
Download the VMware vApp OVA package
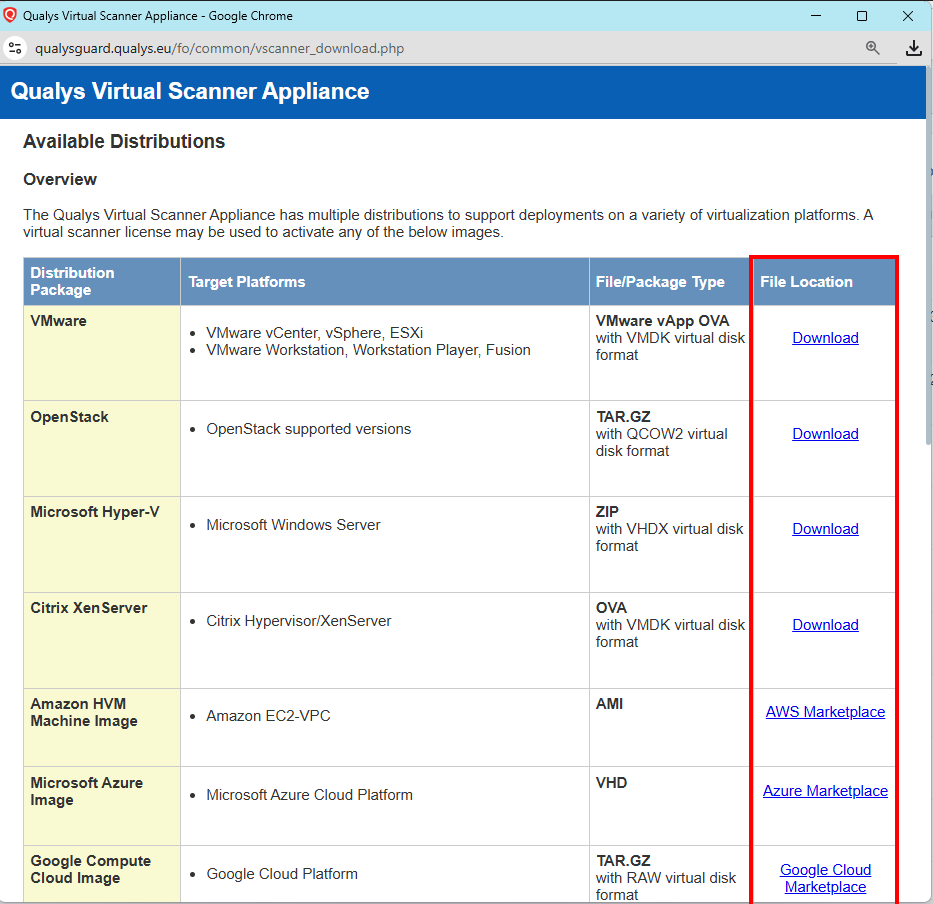point(825,337)
